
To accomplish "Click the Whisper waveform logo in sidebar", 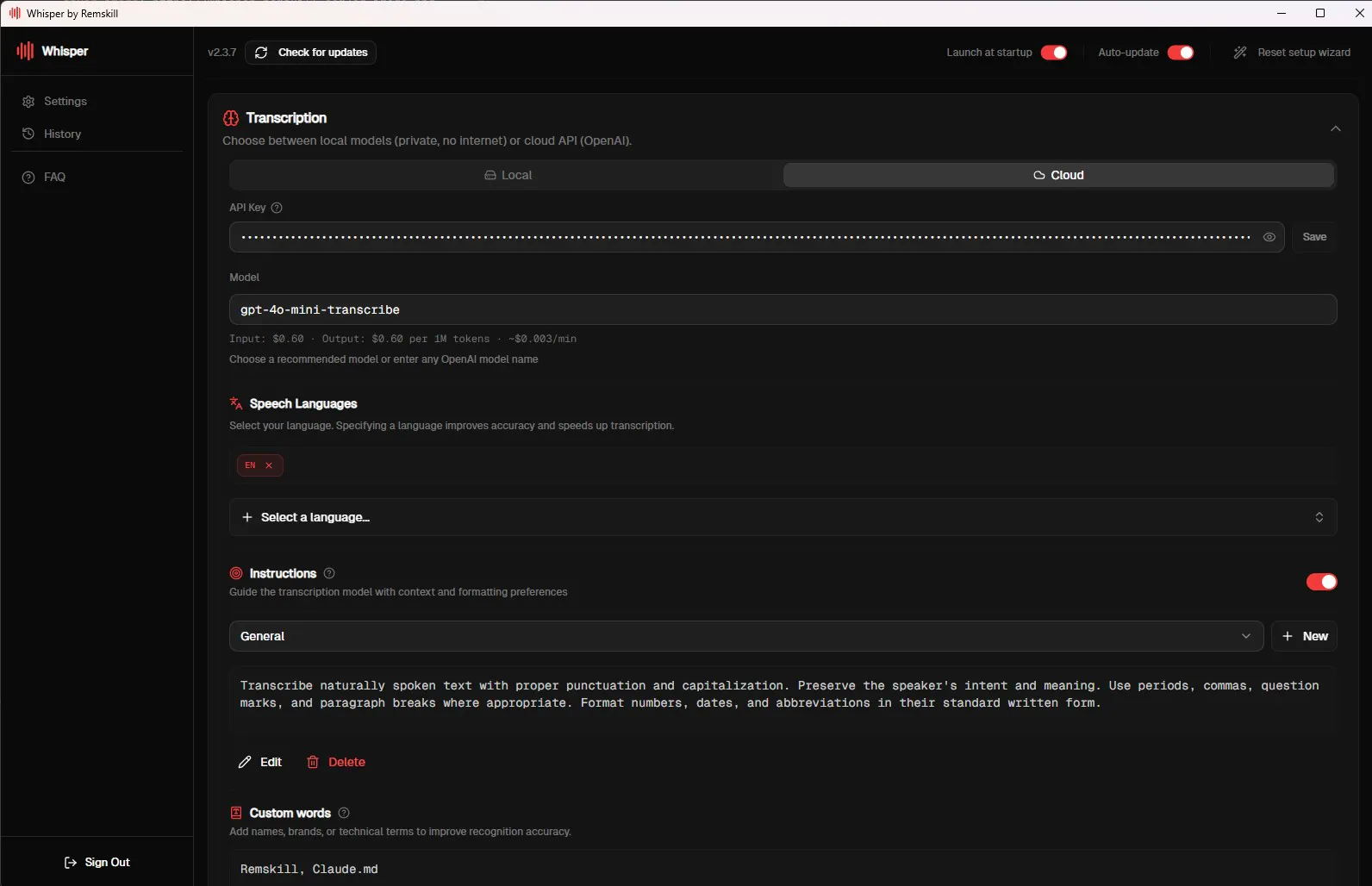I will coord(25,51).
